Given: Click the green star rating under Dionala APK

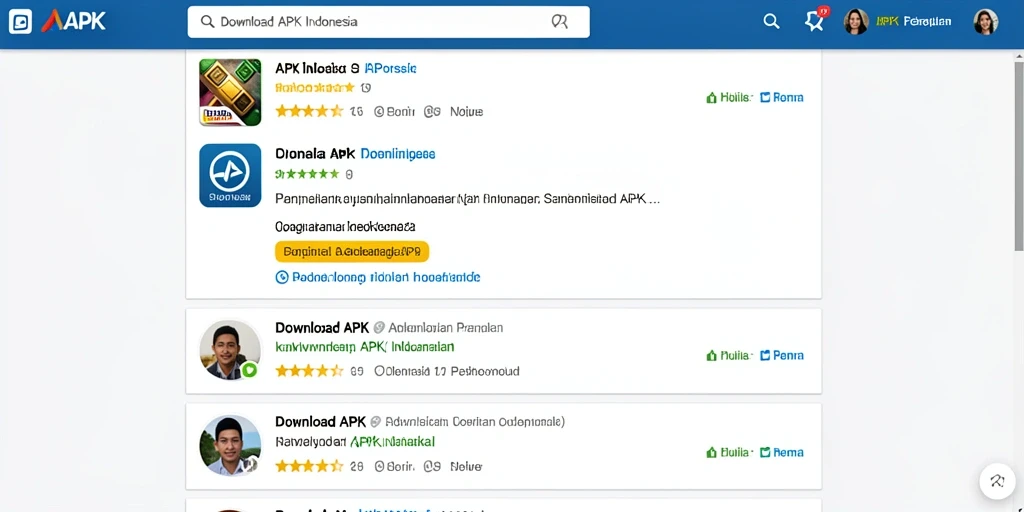Looking at the screenshot, I should [x=308, y=174].
